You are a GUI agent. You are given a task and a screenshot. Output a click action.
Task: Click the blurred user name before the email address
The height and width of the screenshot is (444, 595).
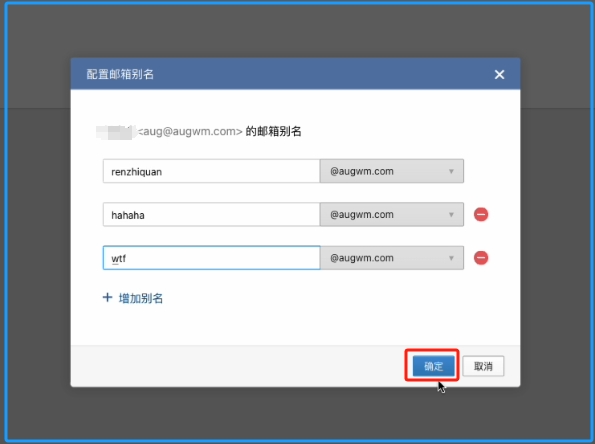[116, 132]
